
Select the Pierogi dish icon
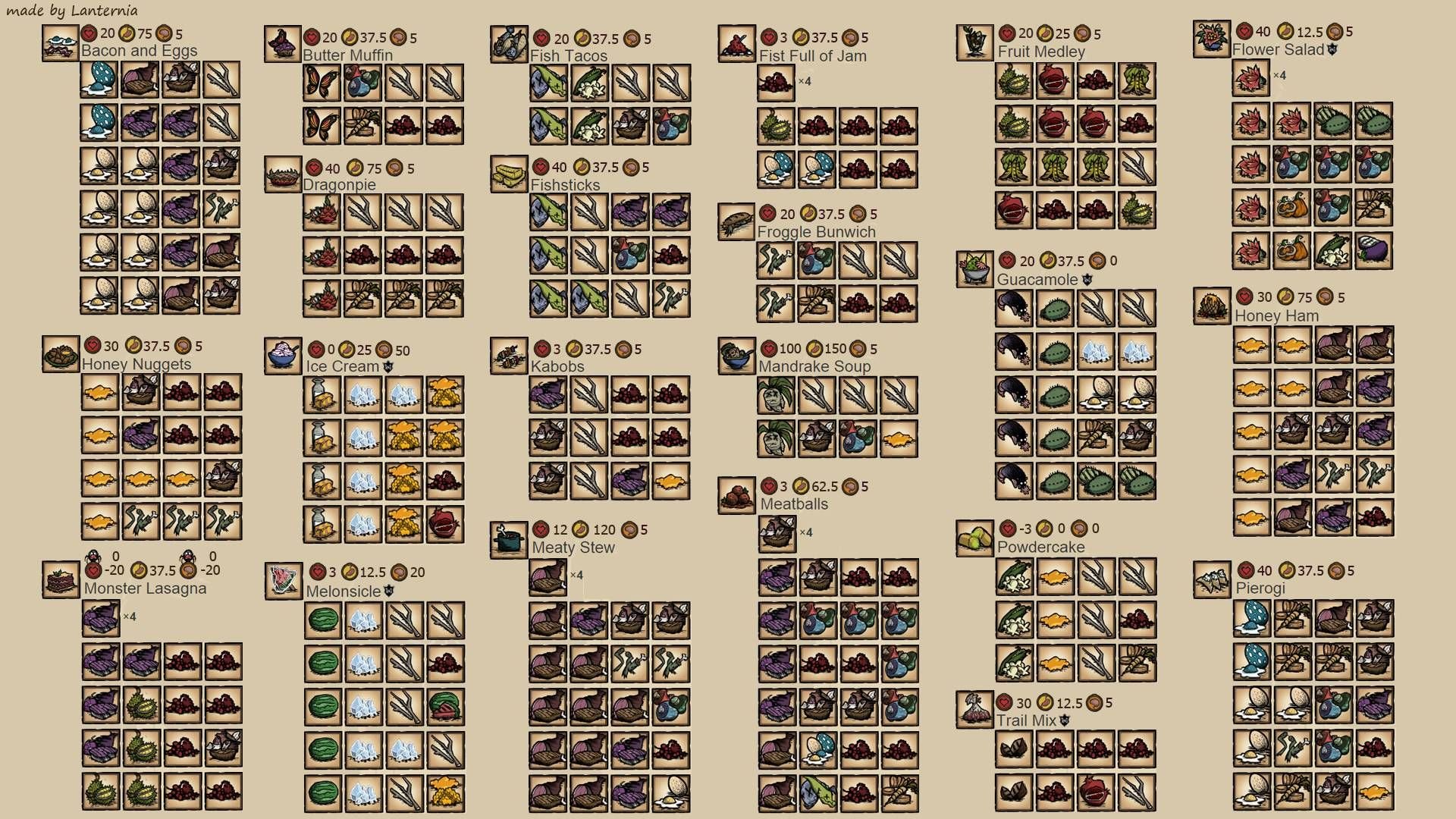point(1212,579)
